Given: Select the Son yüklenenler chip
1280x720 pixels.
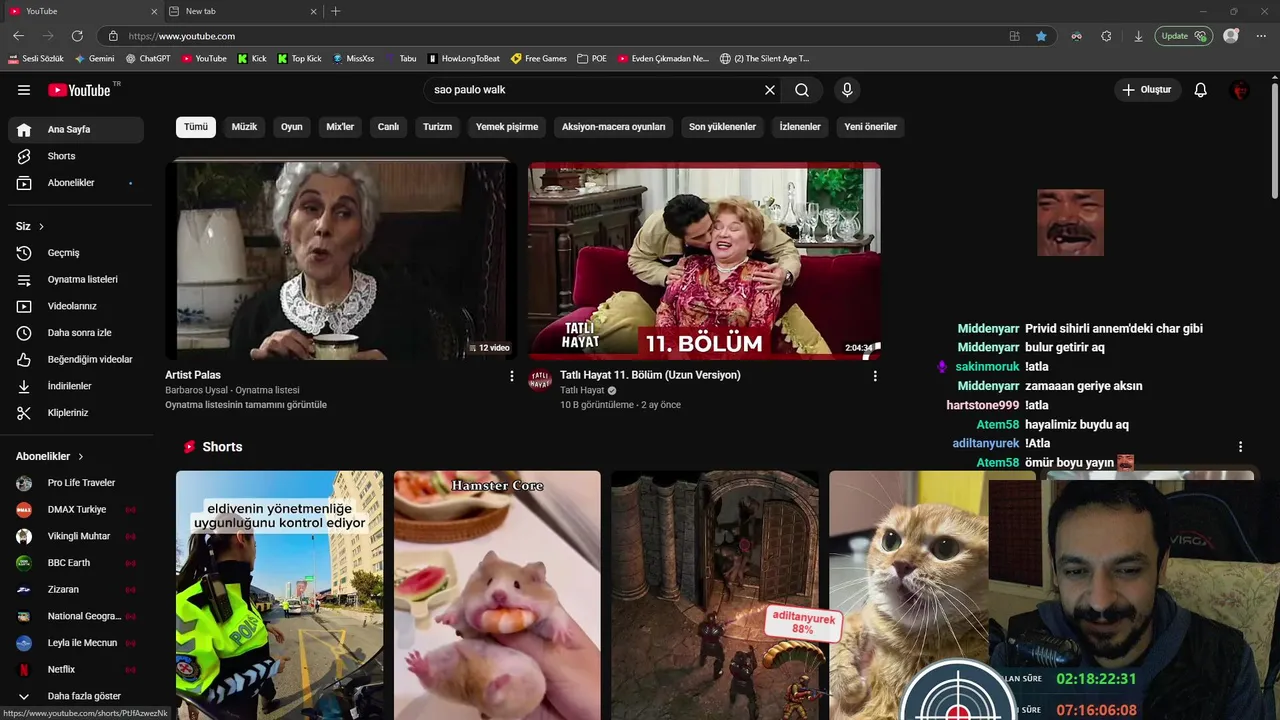Looking at the screenshot, I should [x=722, y=127].
